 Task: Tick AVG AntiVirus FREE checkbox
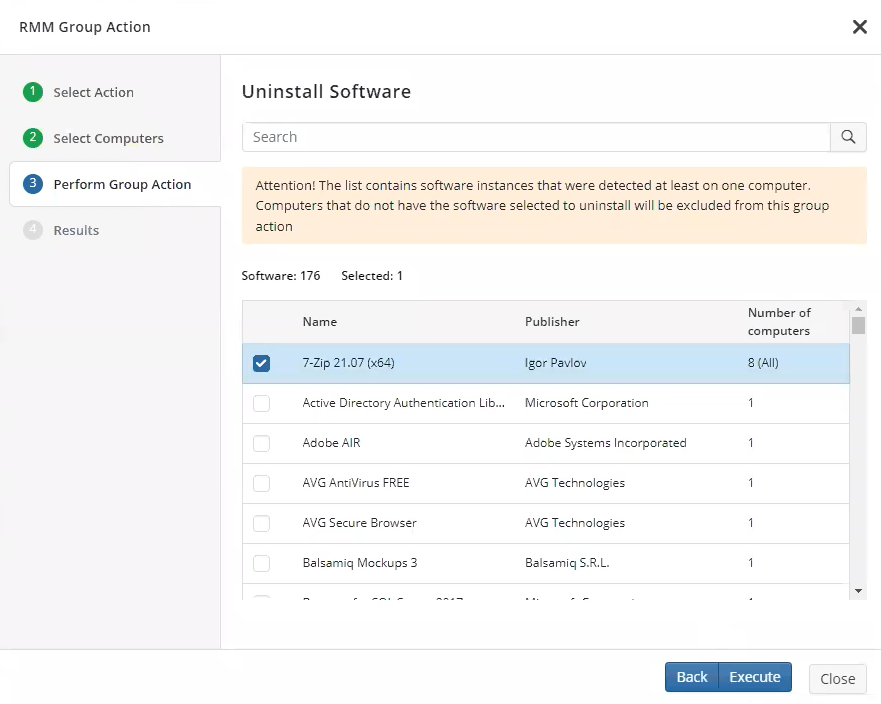(261, 483)
